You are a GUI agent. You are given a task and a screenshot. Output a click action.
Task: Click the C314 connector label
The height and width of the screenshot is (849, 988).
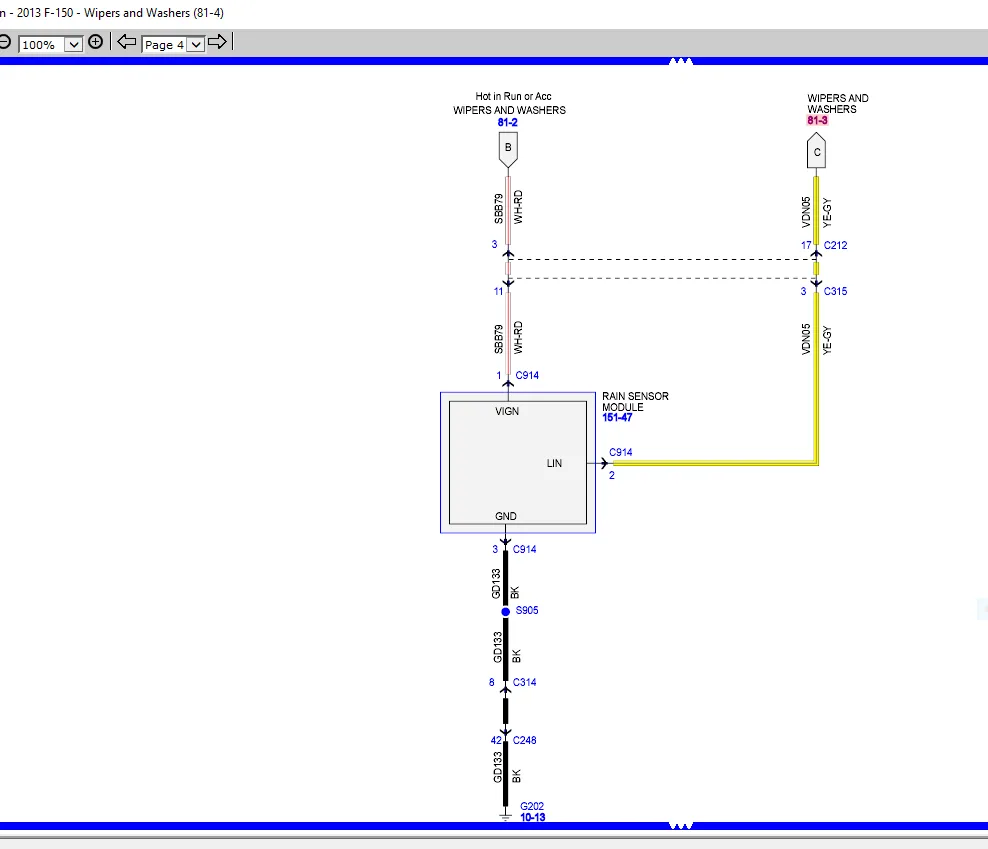(524, 682)
